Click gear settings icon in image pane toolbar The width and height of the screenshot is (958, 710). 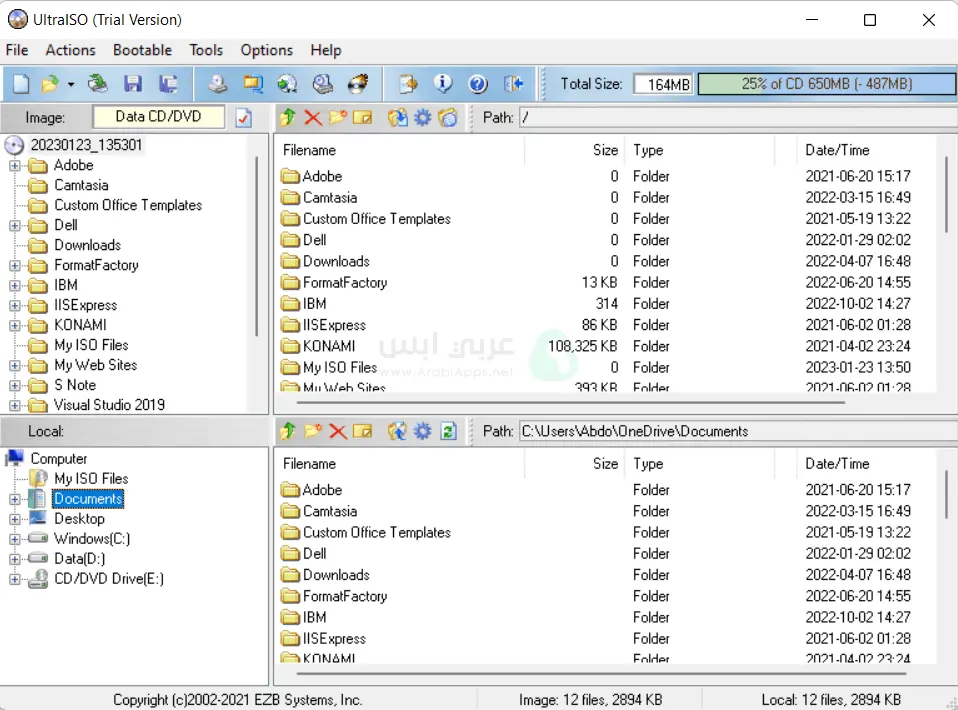[x=422, y=118]
